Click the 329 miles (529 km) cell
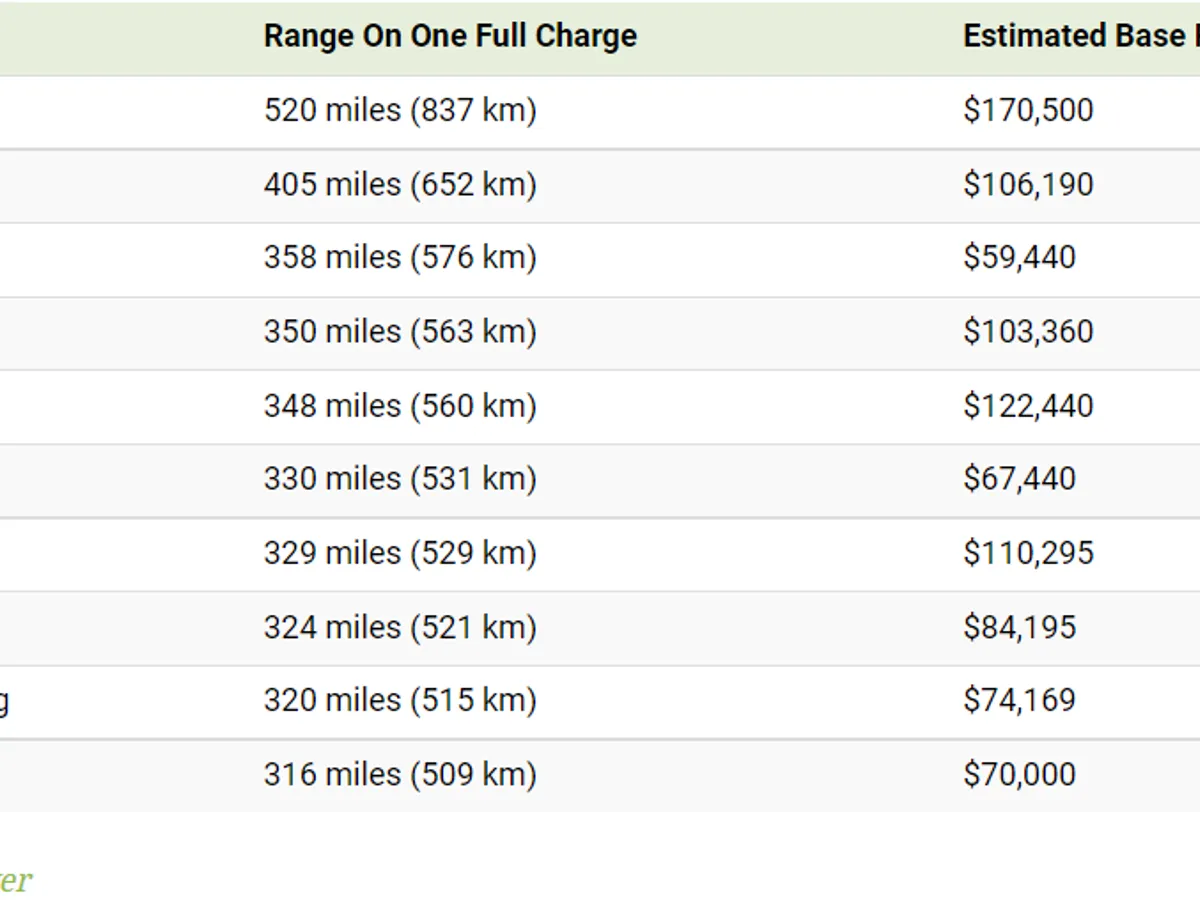This screenshot has height=900, width=1200. coord(400,553)
